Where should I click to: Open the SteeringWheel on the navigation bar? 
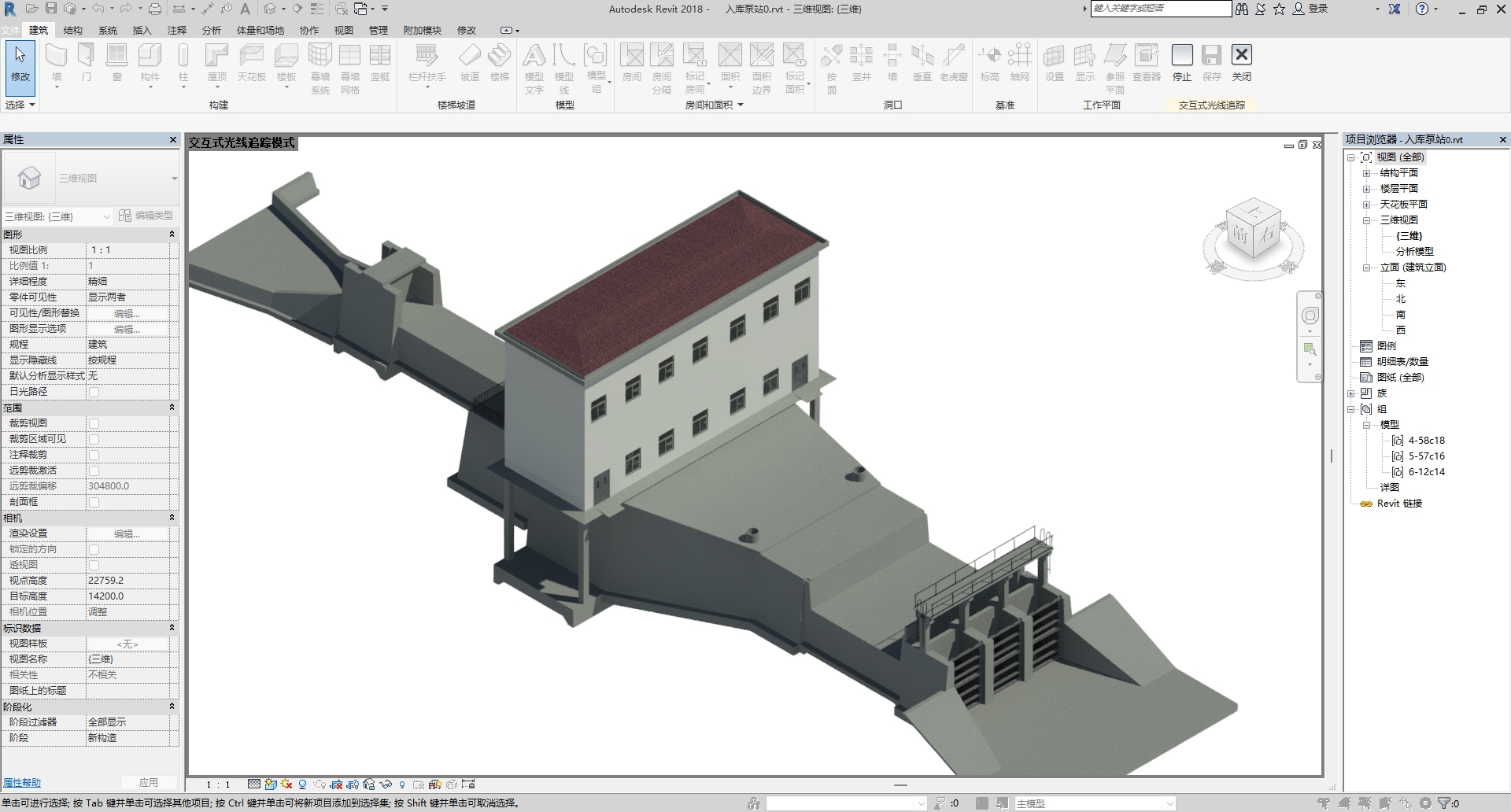(x=1310, y=315)
